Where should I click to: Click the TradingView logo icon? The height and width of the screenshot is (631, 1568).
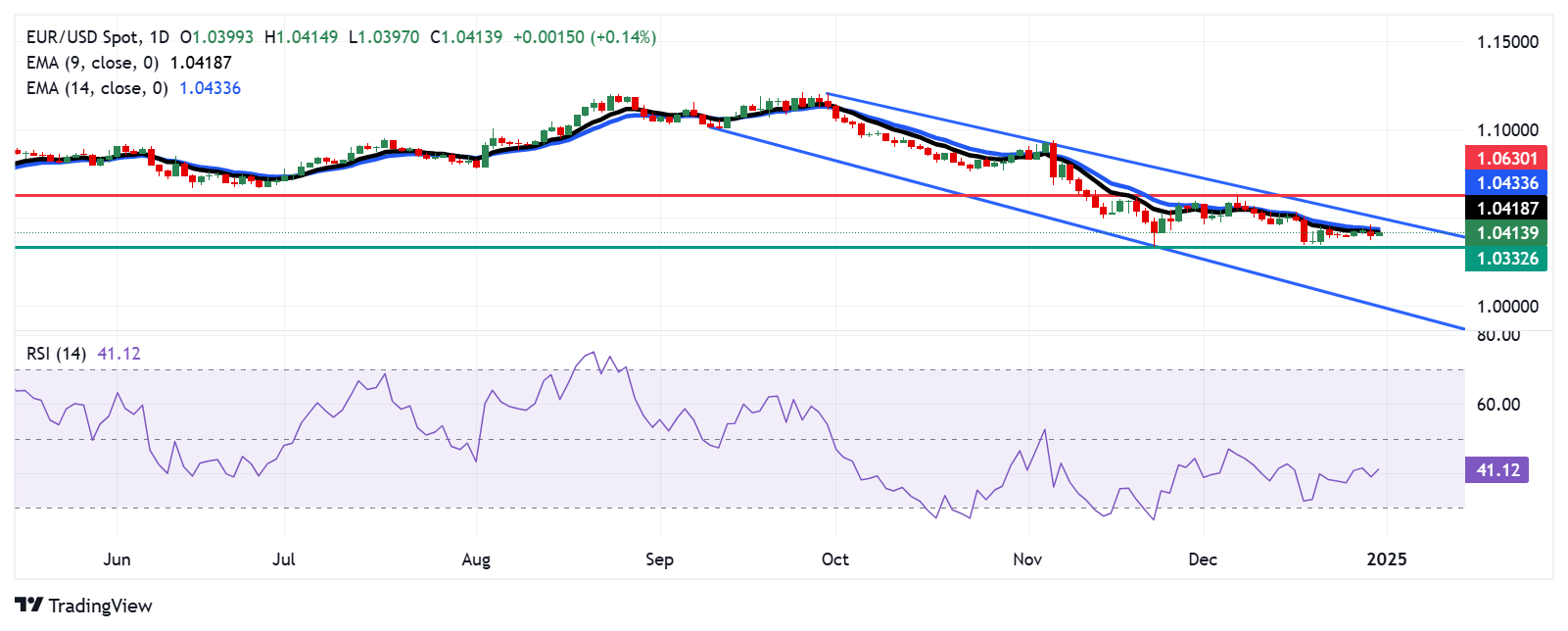[28, 605]
